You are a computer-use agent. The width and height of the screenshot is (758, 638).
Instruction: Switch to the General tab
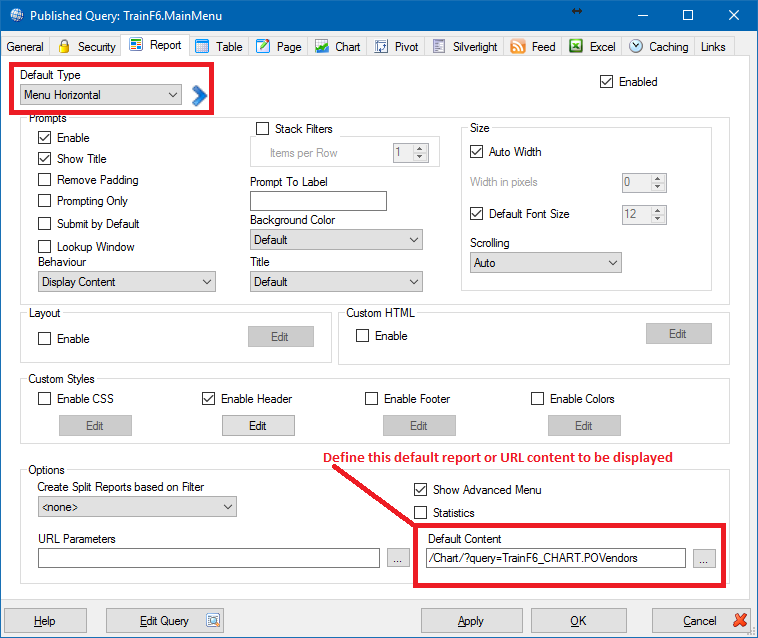[x=25, y=46]
